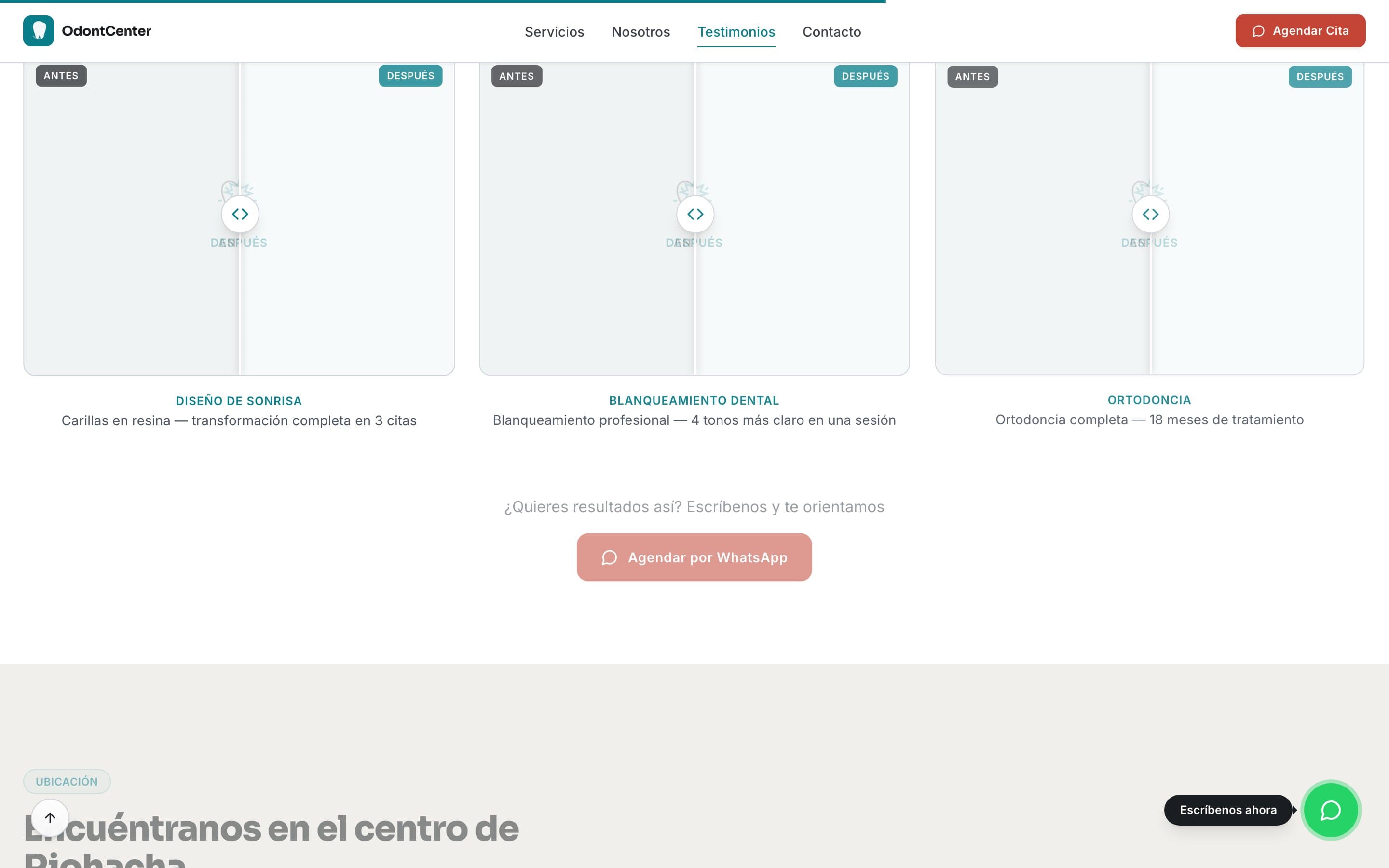Open Servicios in the navigation menu
The image size is (1389, 868).
[554, 32]
